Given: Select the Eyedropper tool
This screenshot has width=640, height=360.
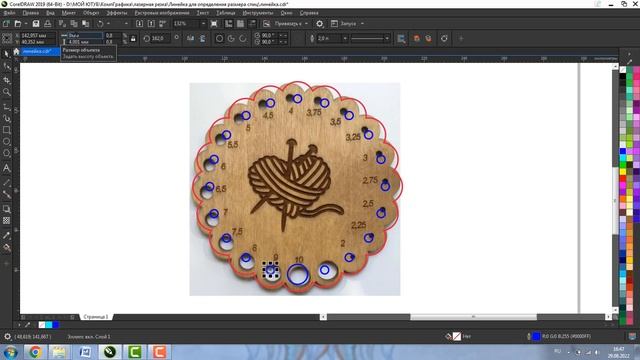Looking at the screenshot, I should [7, 235].
